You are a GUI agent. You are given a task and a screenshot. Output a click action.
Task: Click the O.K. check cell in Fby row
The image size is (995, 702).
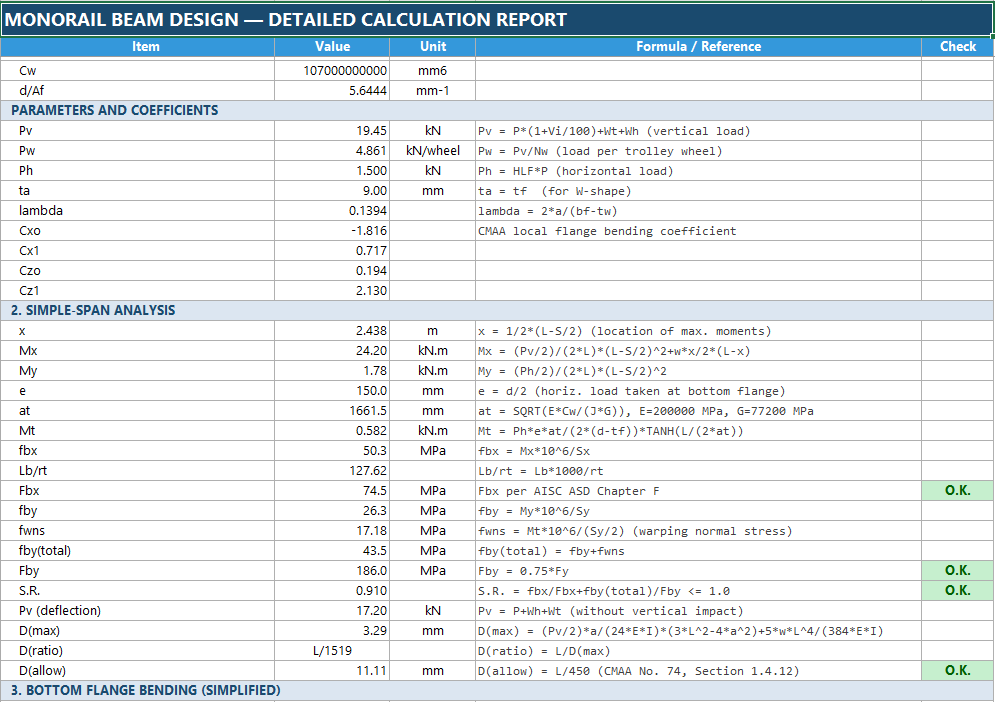(x=958, y=571)
